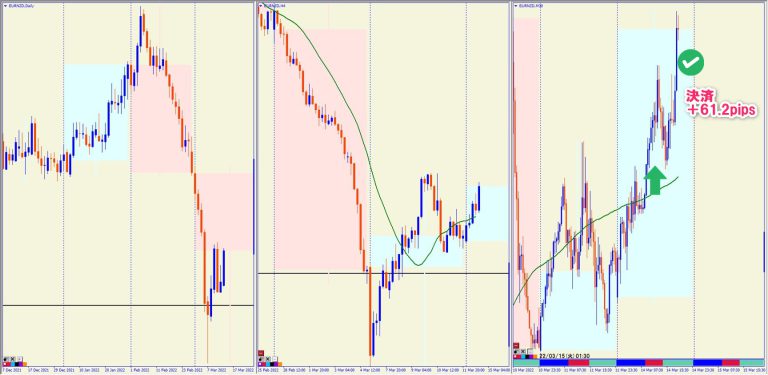Toggle the white square in M30 chart color row

coord(515,356)
